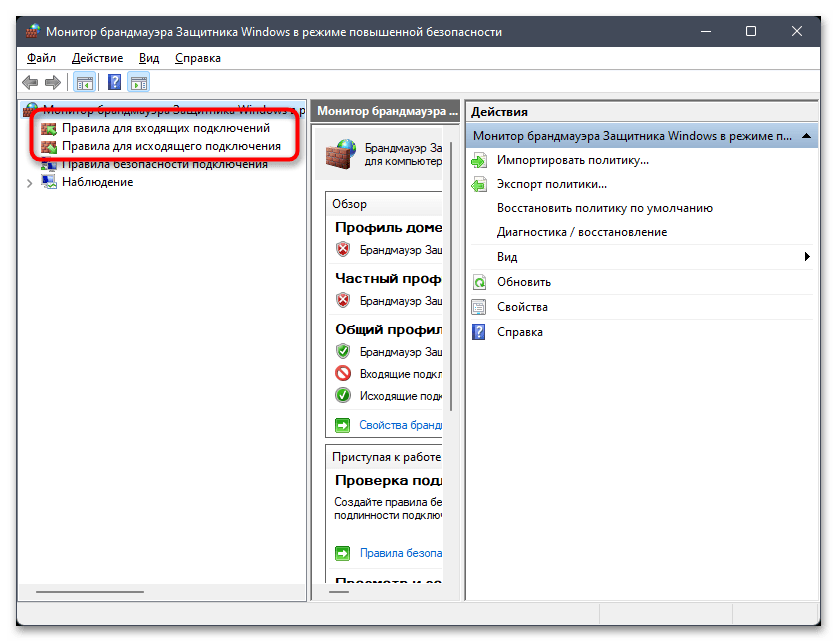Toggle the action pane toolbar icon
The image size is (837, 642).
click(139, 83)
